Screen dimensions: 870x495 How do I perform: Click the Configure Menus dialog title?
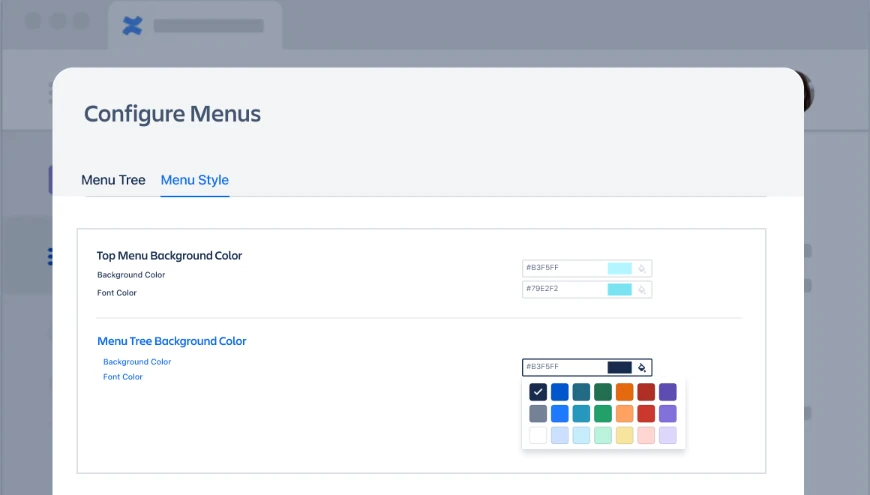173,114
